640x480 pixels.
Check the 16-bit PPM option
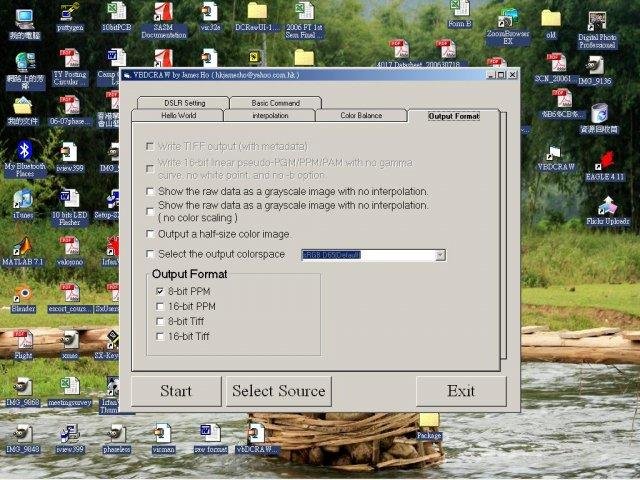160,306
